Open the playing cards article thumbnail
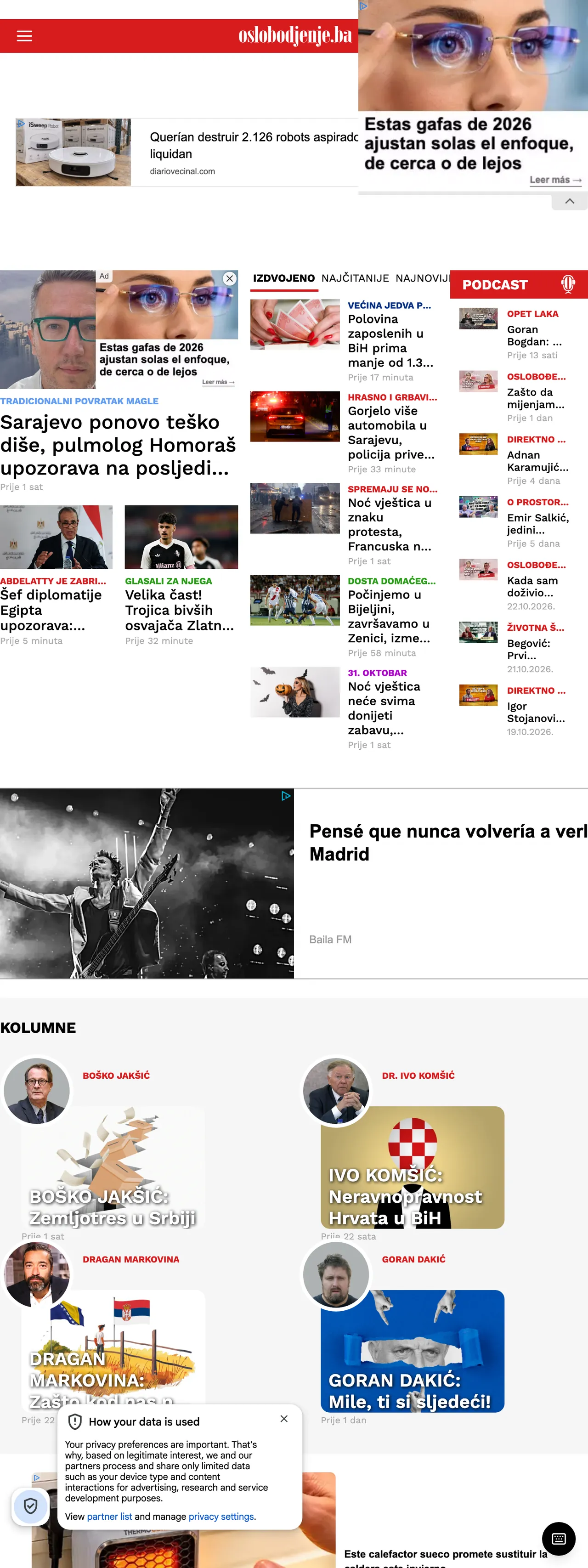This screenshot has height=1568, width=588. [295, 324]
